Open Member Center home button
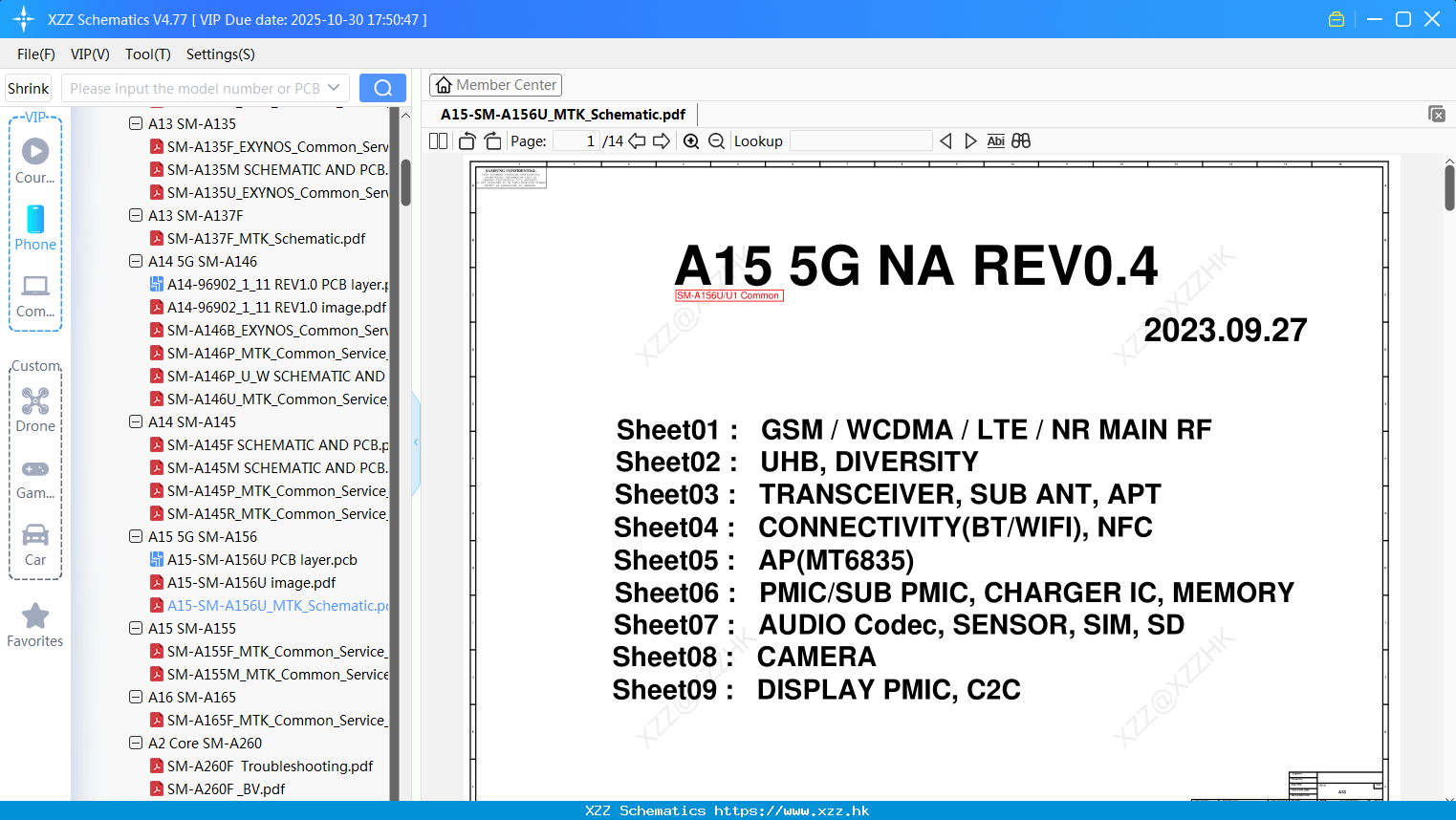 pyautogui.click(x=495, y=85)
